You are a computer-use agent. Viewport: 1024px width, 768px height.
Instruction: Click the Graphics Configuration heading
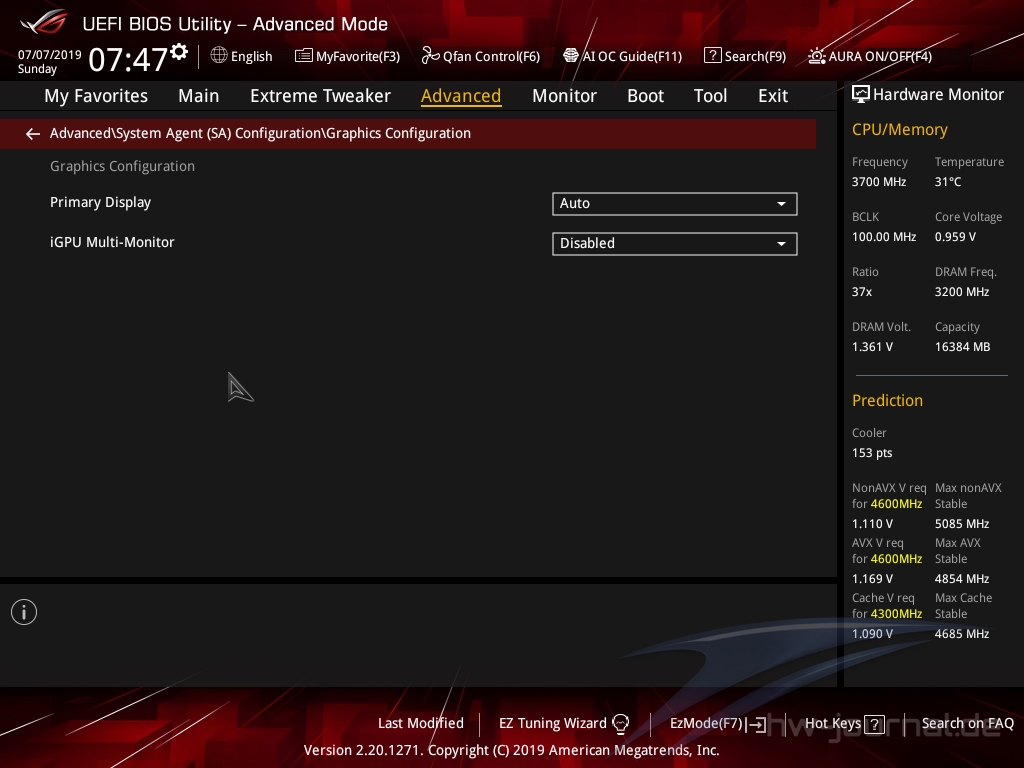[122, 167]
